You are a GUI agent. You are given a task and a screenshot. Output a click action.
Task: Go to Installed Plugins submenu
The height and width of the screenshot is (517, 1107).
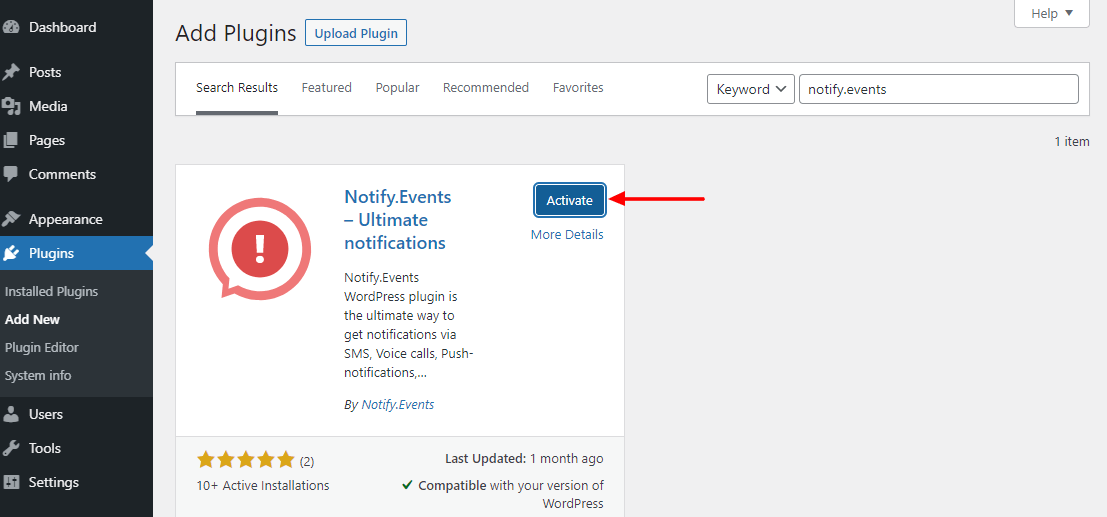pos(52,292)
